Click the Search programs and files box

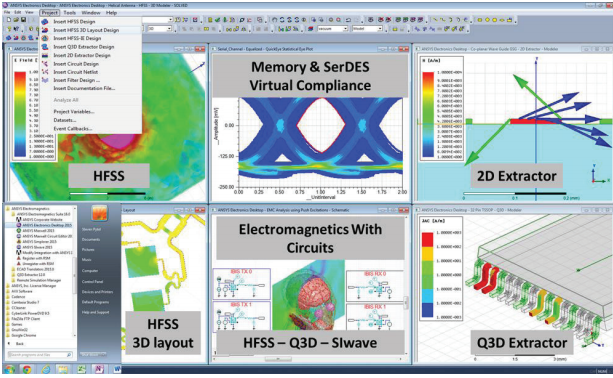point(40,355)
